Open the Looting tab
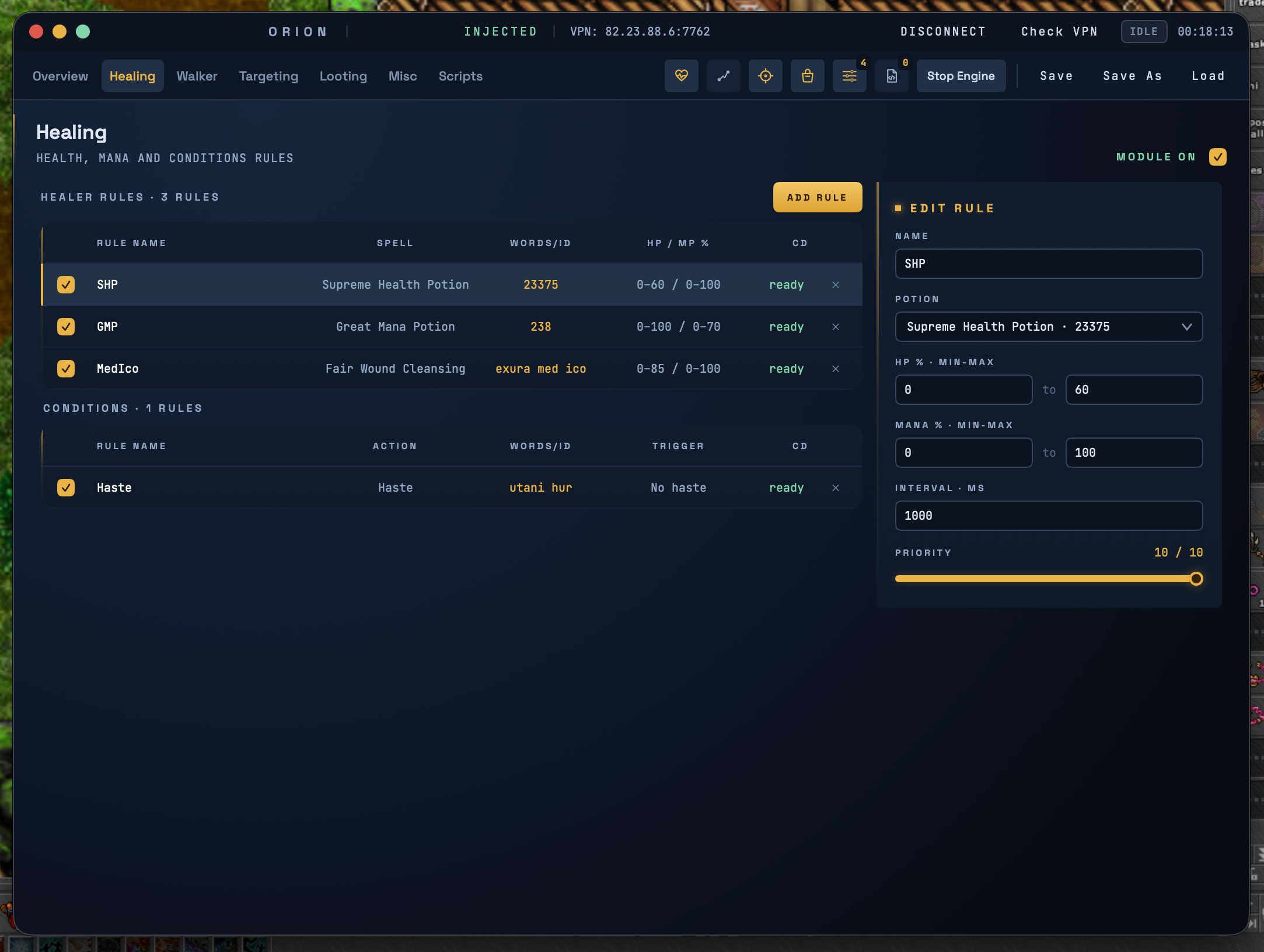This screenshot has height=952, width=1264. (343, 76)
